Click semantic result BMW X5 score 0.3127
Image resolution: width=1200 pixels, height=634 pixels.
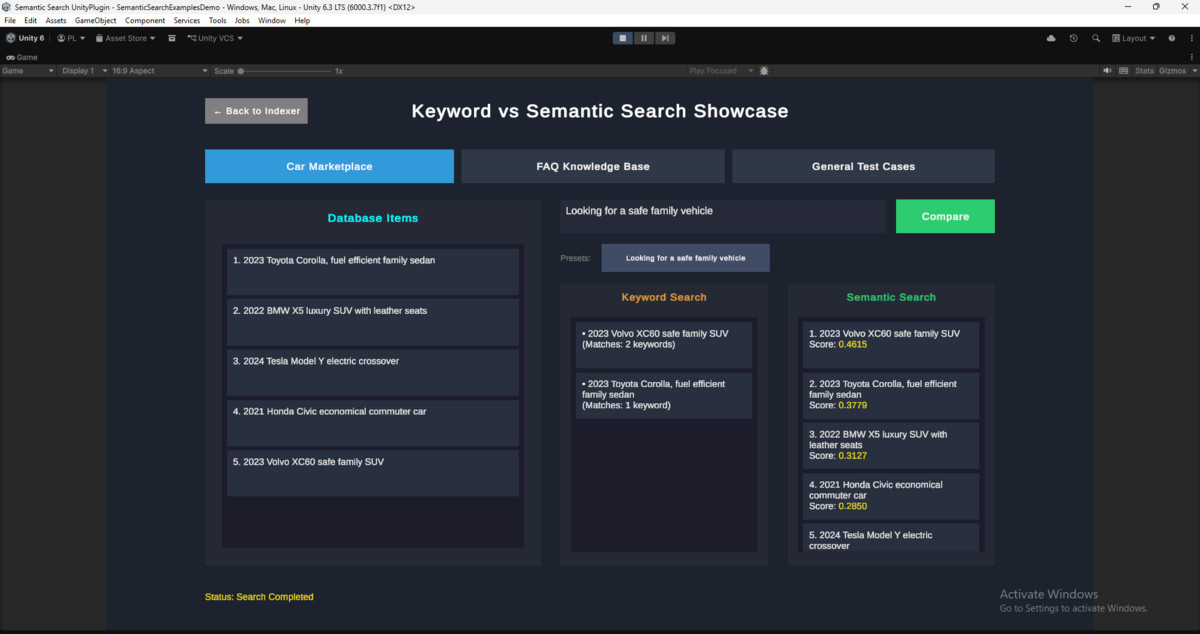[x=891, y=446]
